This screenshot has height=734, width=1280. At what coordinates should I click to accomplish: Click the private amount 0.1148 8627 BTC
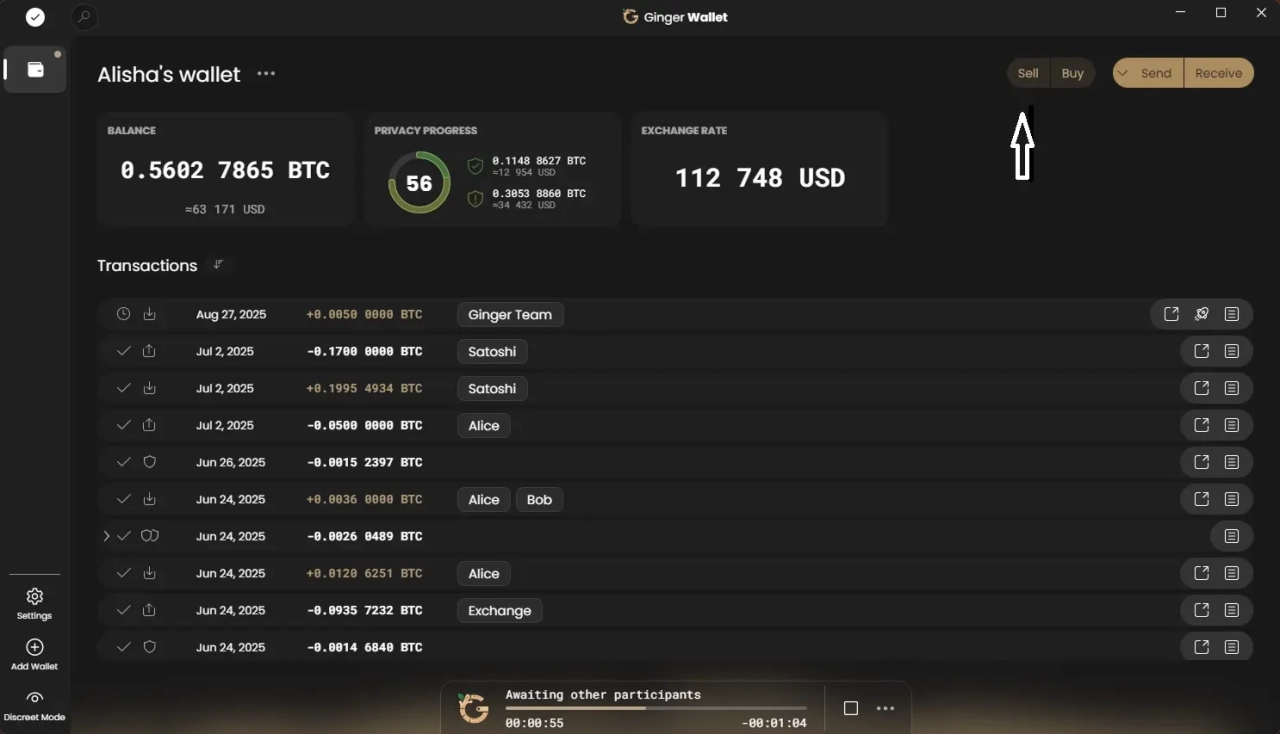coord(539,160)
